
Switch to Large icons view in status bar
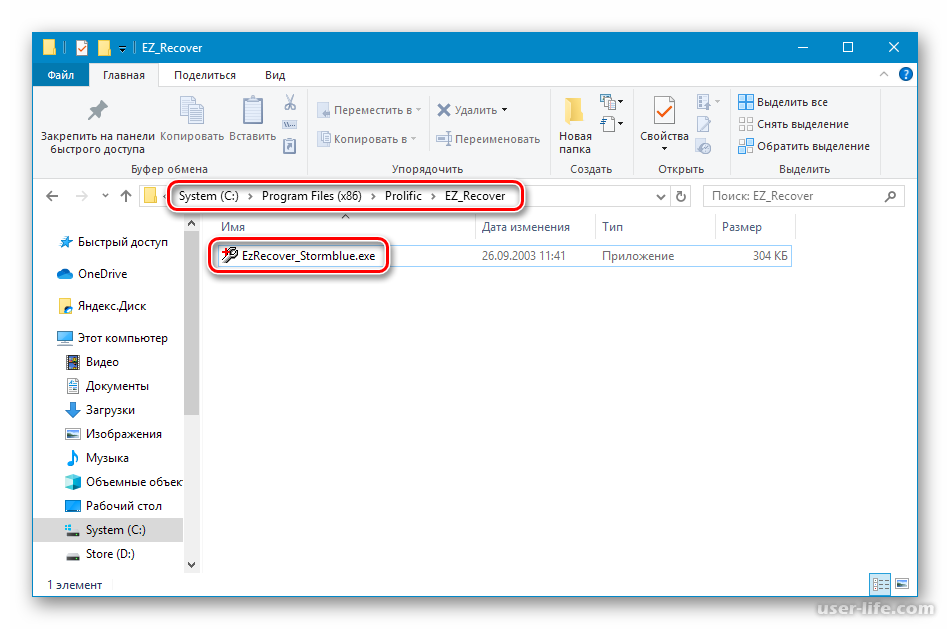click(x=902, y=584)
